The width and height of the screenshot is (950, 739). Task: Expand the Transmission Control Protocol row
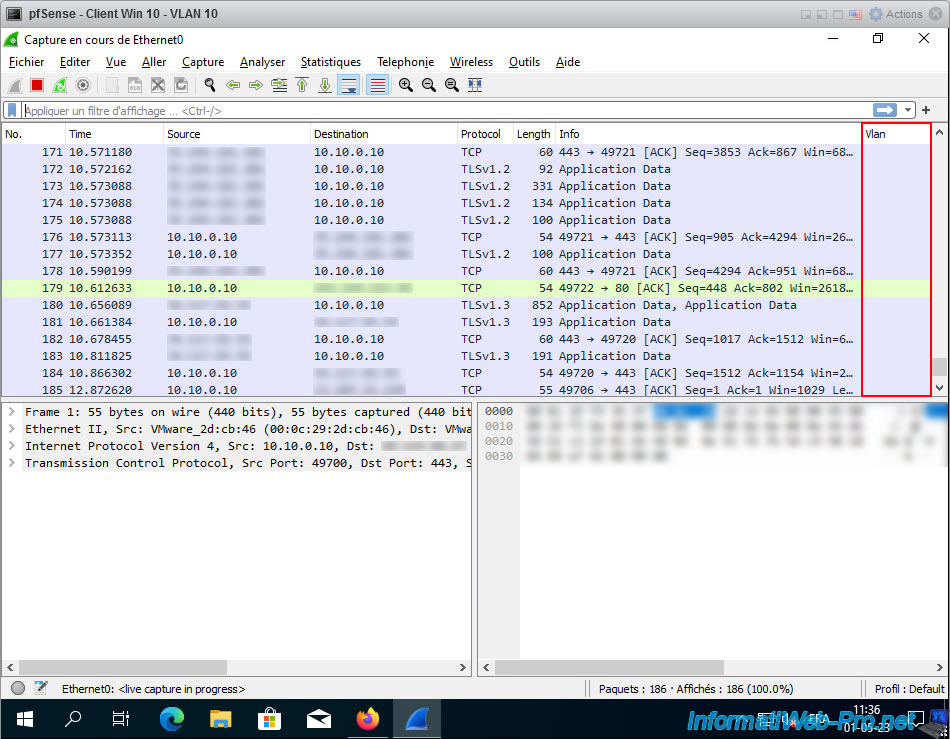(12, 463)
